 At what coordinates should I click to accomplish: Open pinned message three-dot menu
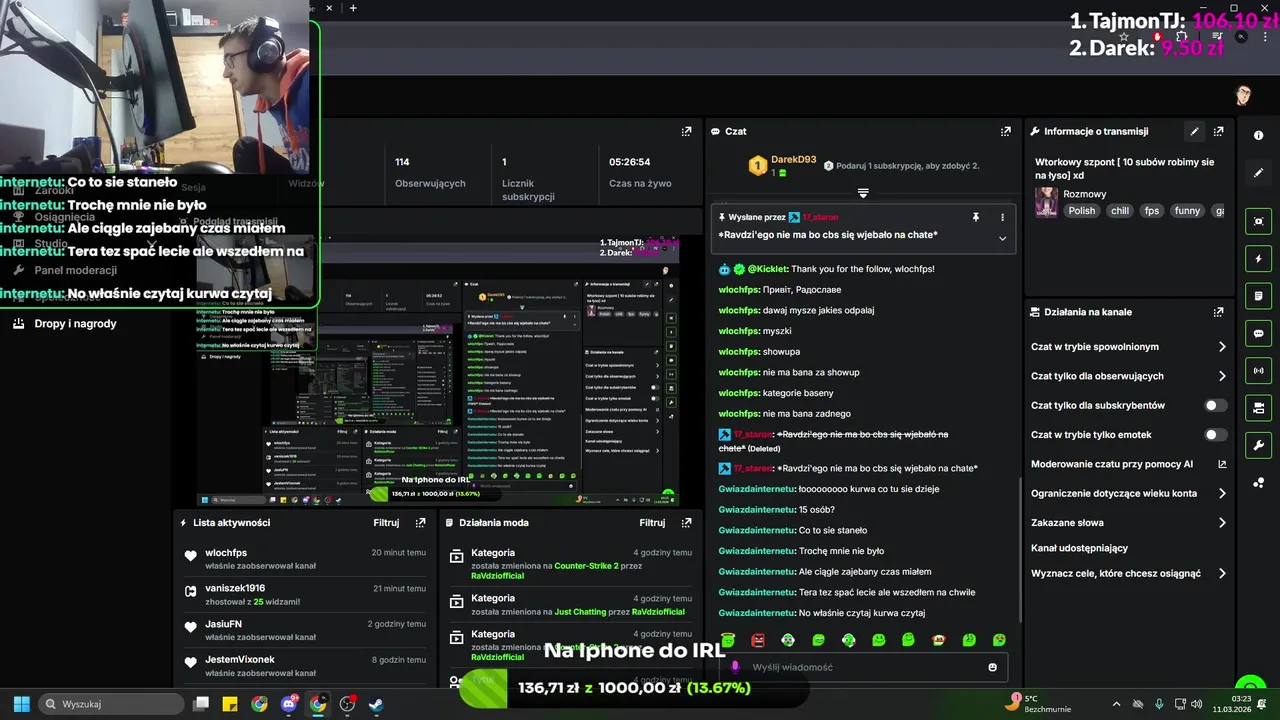1002,217
